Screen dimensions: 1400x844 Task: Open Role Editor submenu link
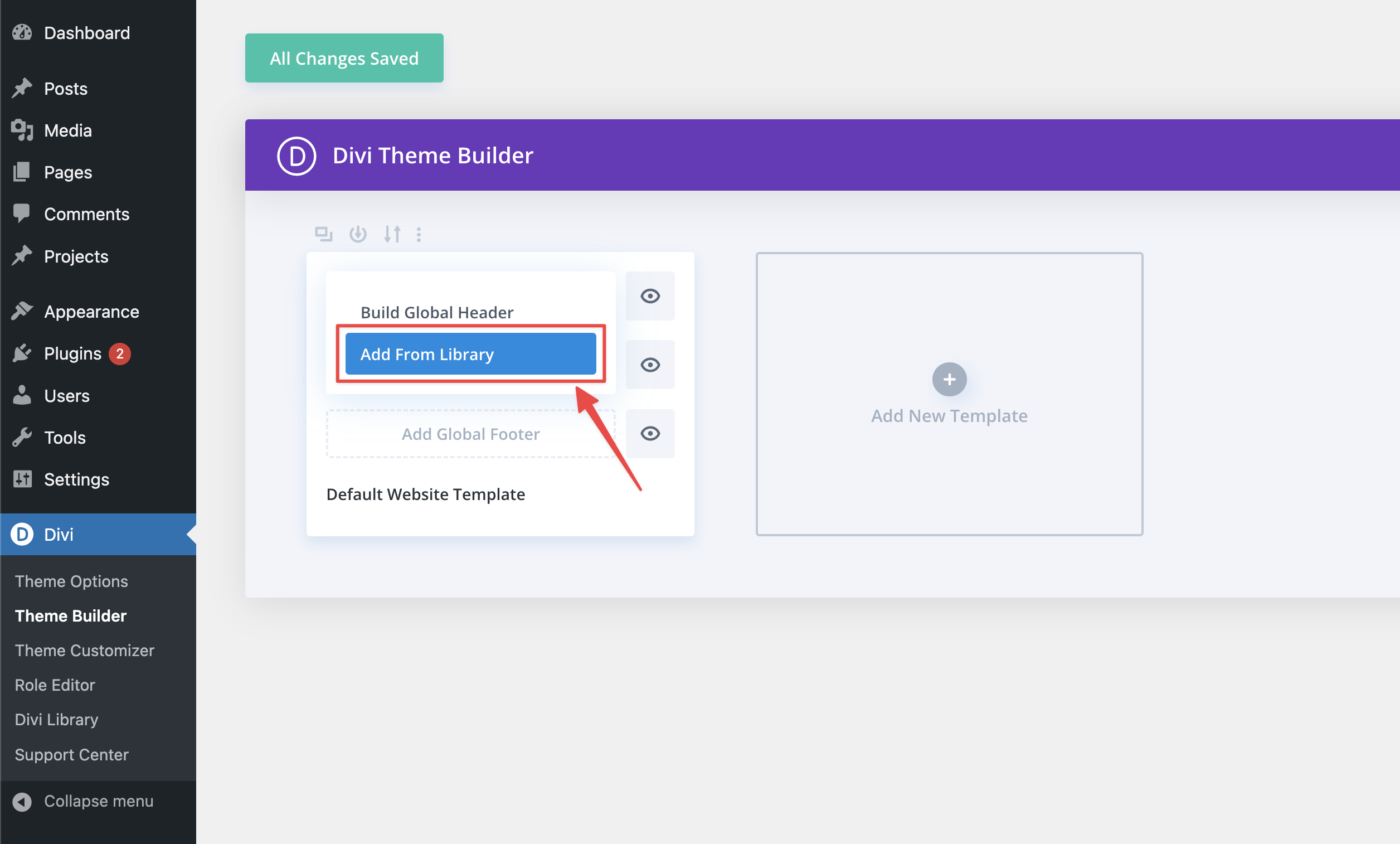click(x=55, y=685)
